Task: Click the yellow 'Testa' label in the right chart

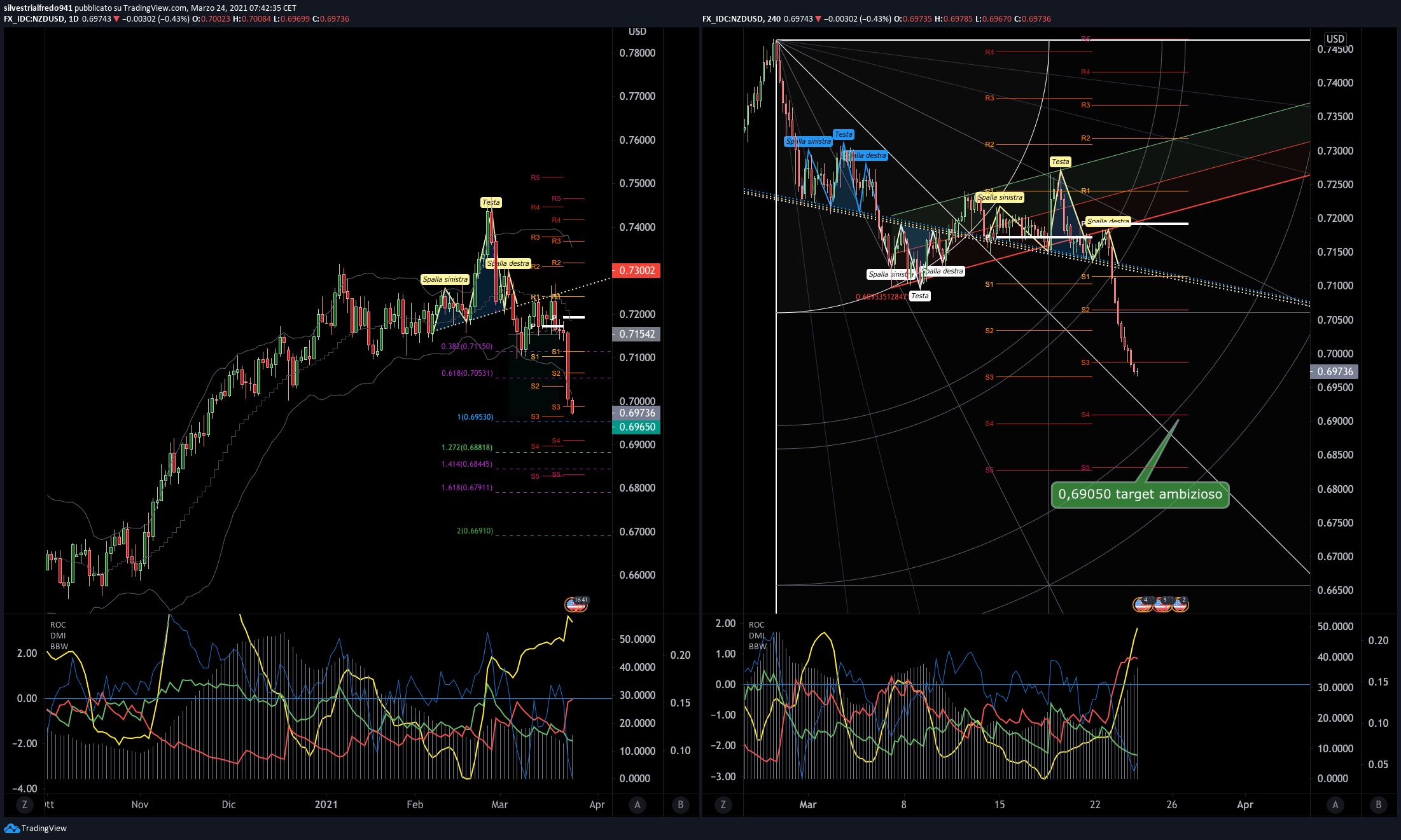Action: click(1061, 162)
